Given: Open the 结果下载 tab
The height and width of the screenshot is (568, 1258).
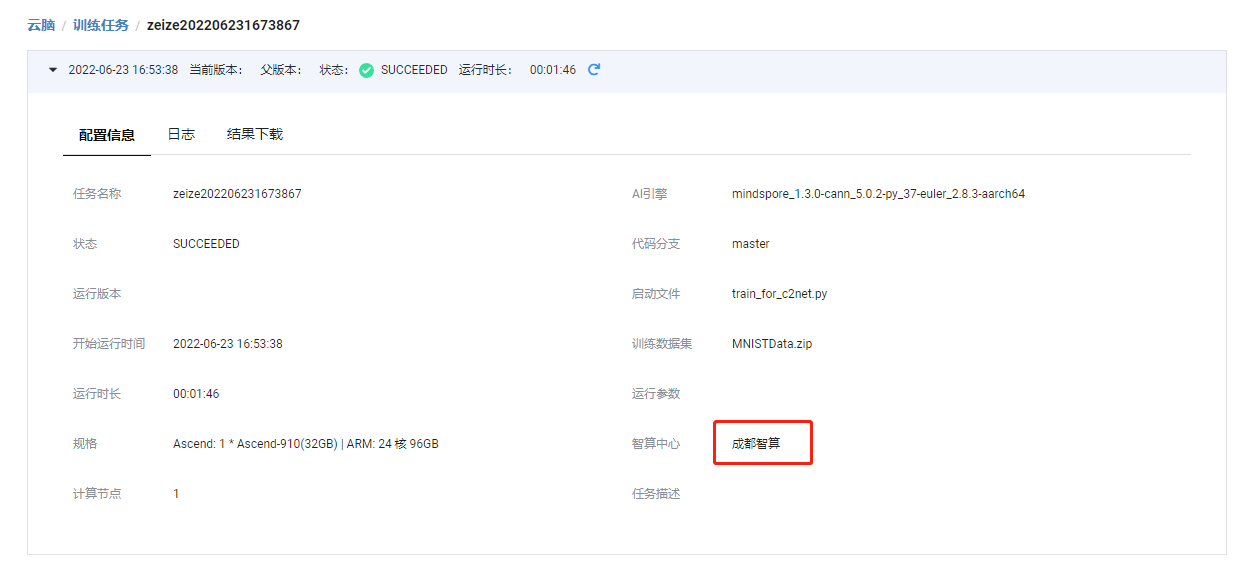Looking at the screenshot, I should (255, 134).
